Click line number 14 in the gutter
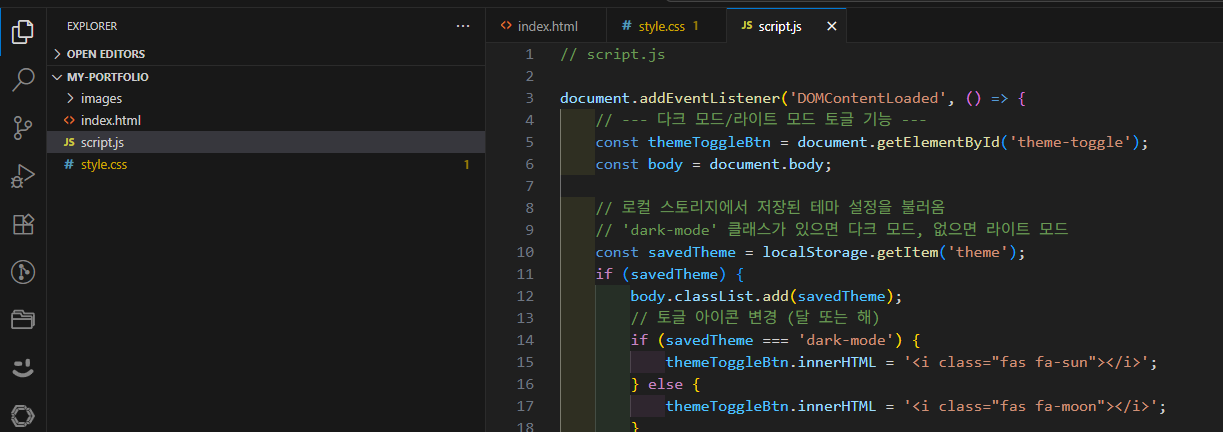The image size is (1223, 432). [525, 340]
